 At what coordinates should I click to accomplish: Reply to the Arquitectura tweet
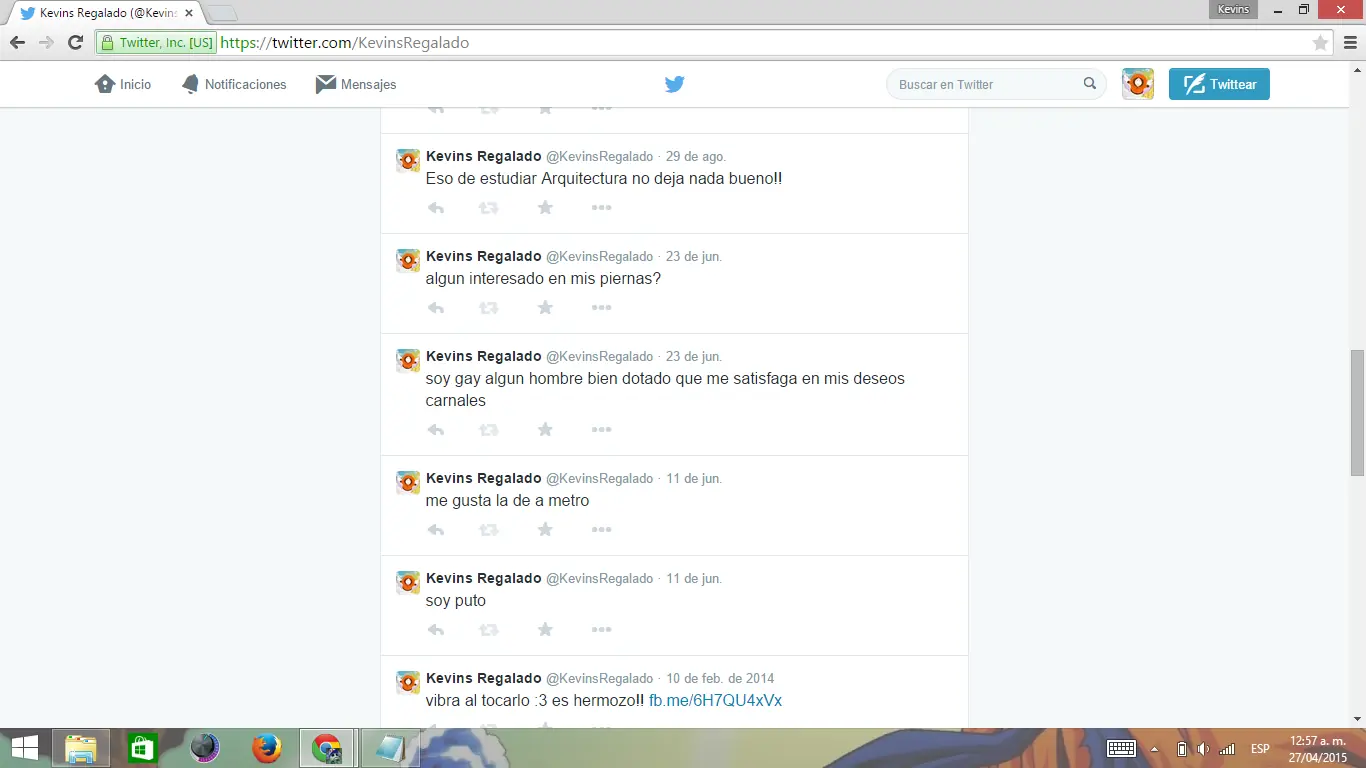436,208
